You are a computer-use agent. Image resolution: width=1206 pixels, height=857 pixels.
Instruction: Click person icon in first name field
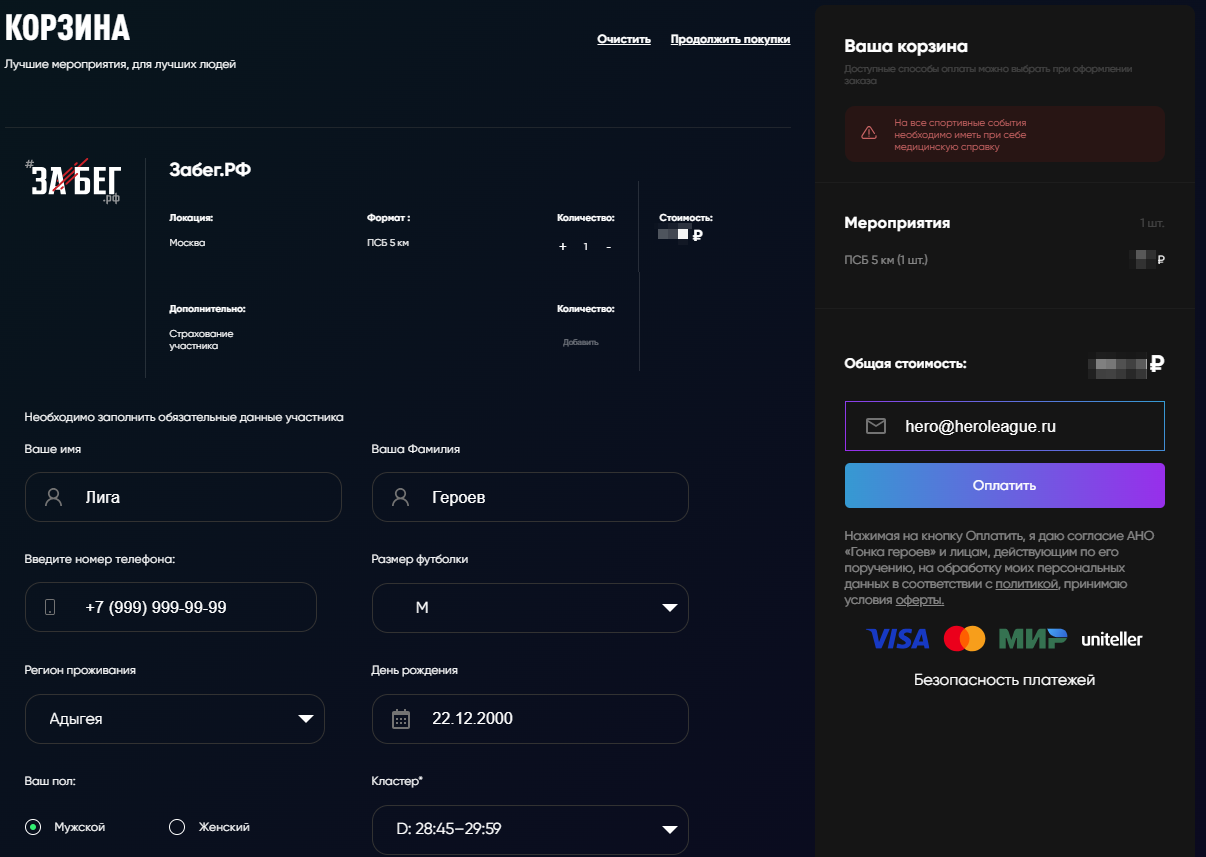coord(54,497)
